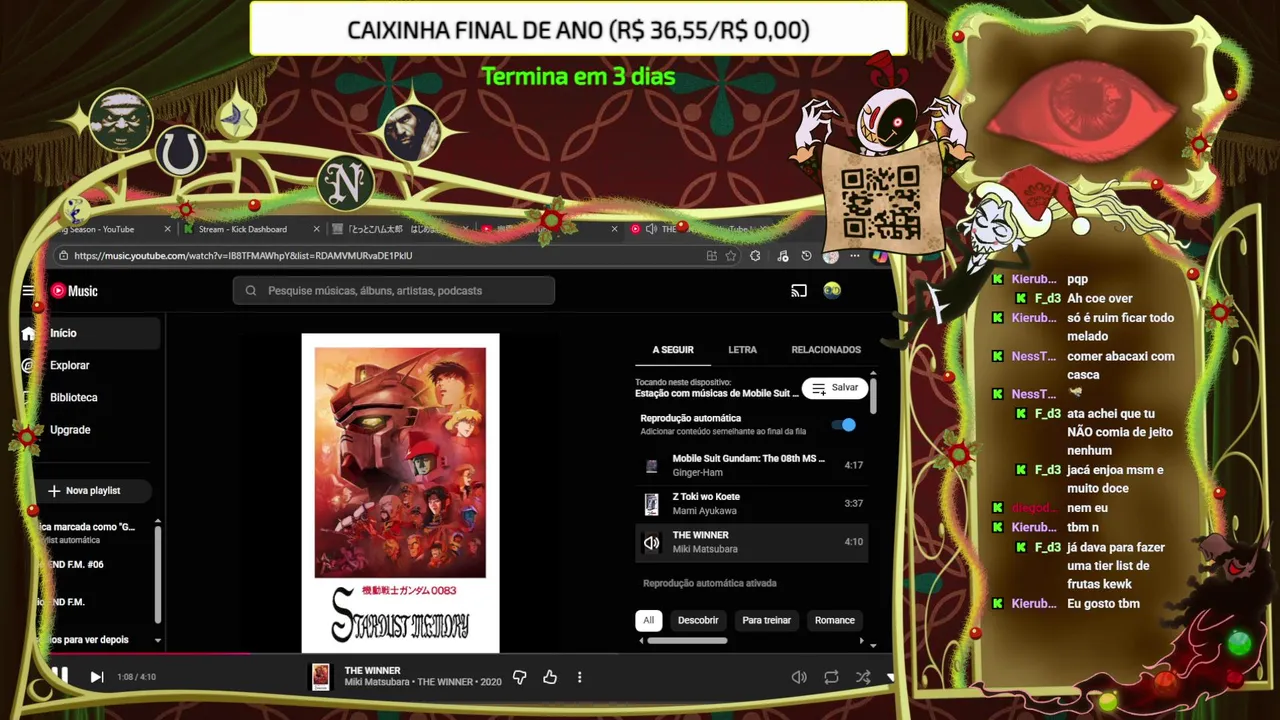Open more options for current song
This screenshot has width=1280, height=720.
[x=579, y=677]
